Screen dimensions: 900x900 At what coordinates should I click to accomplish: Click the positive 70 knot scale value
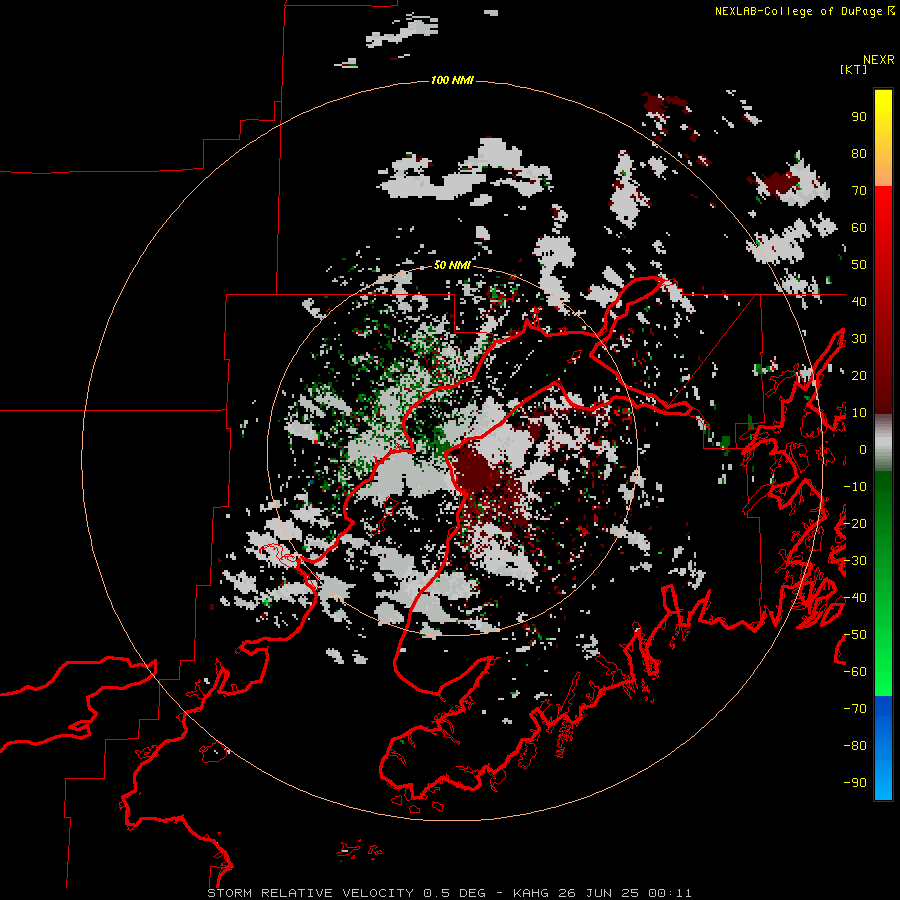point(859,191)
